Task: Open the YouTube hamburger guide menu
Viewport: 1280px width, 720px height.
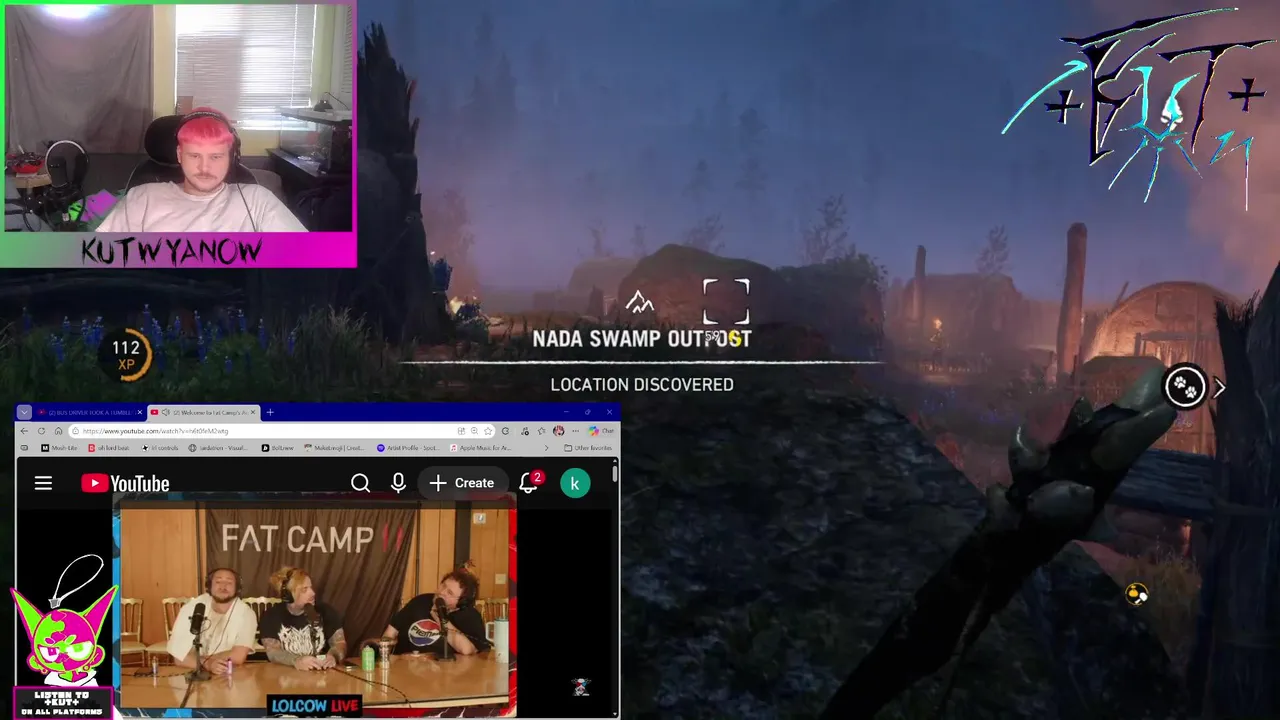Action: (43, 483)
